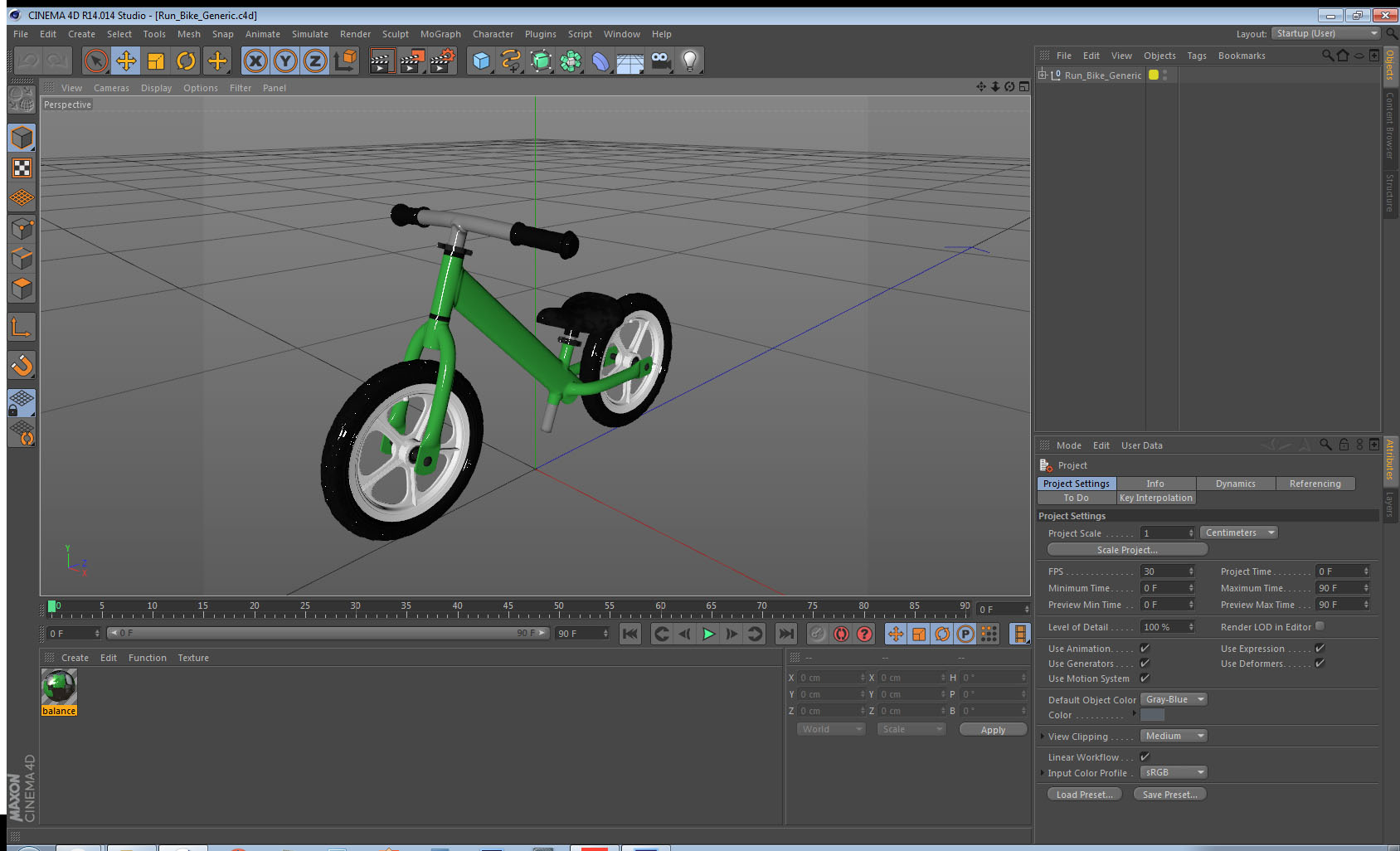Go to start of animation
The width and height of the screenshot is (1400, 851).
click(630, 634)
